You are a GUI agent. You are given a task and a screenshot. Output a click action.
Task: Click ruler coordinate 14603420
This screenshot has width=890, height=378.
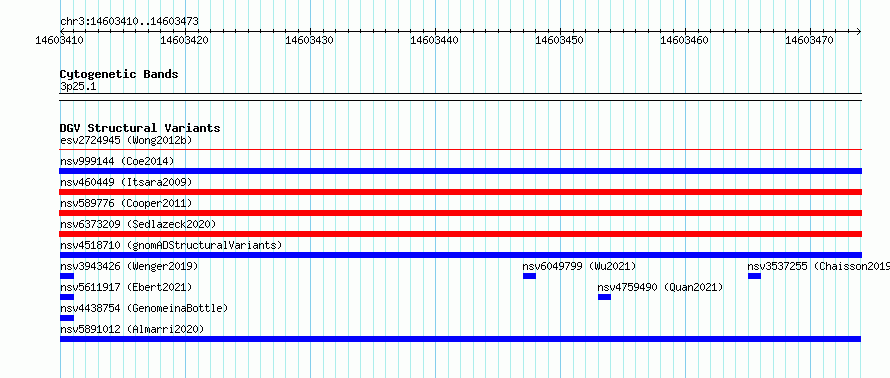[184, 40]
